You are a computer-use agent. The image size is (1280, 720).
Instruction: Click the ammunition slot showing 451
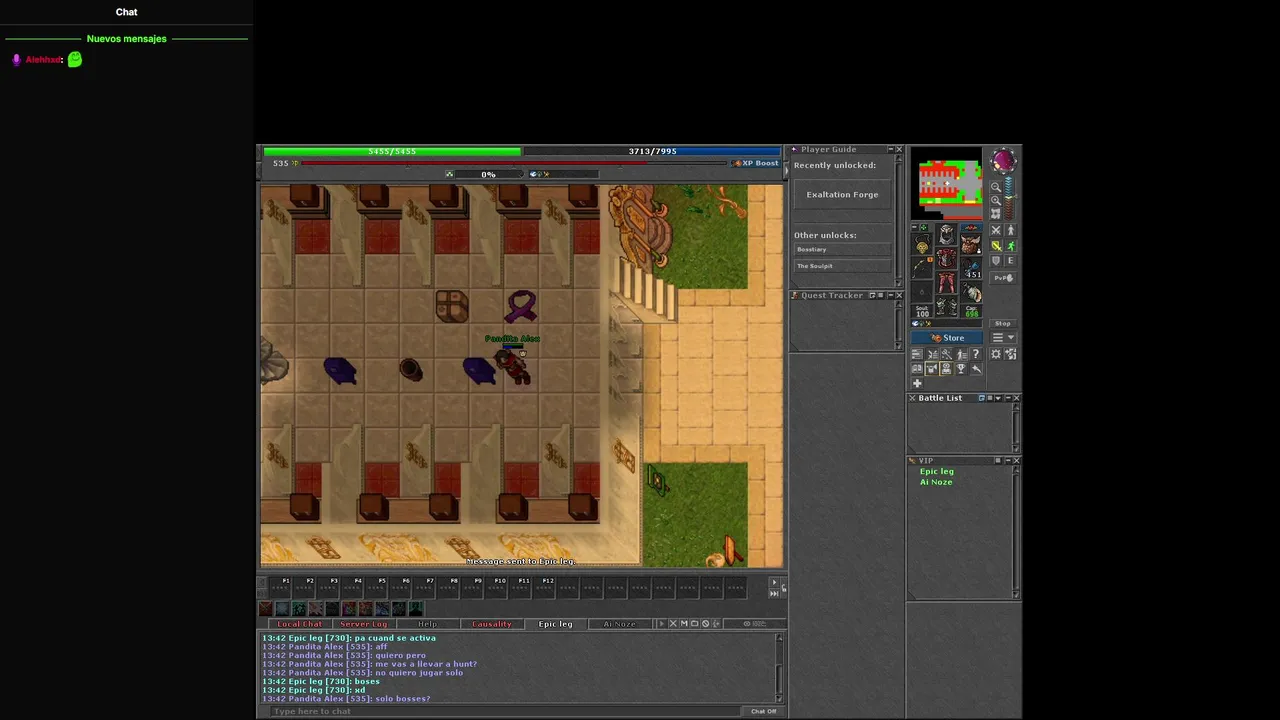tap(971, 267)
